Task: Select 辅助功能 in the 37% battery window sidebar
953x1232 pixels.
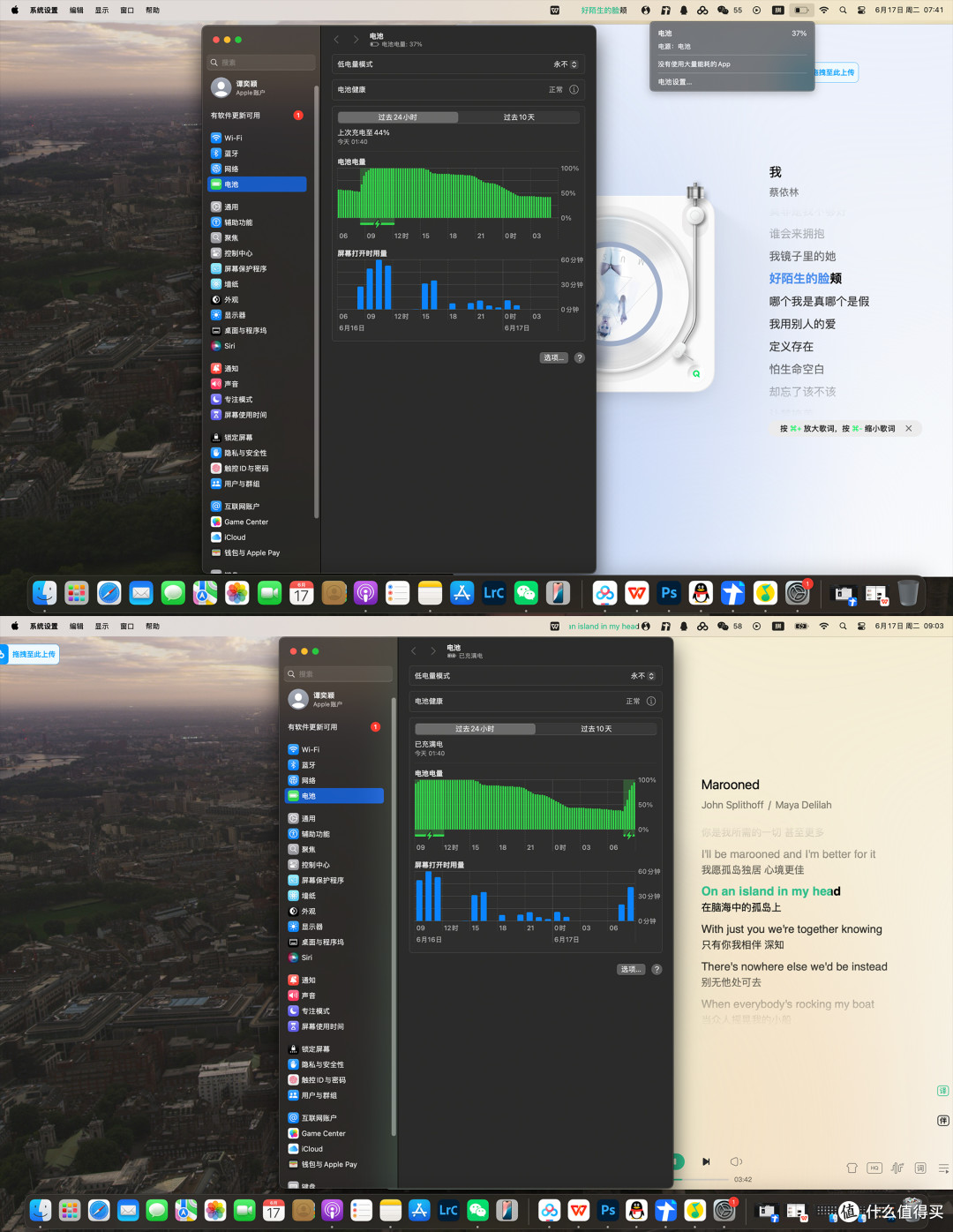Action: [x=257, y=222]
